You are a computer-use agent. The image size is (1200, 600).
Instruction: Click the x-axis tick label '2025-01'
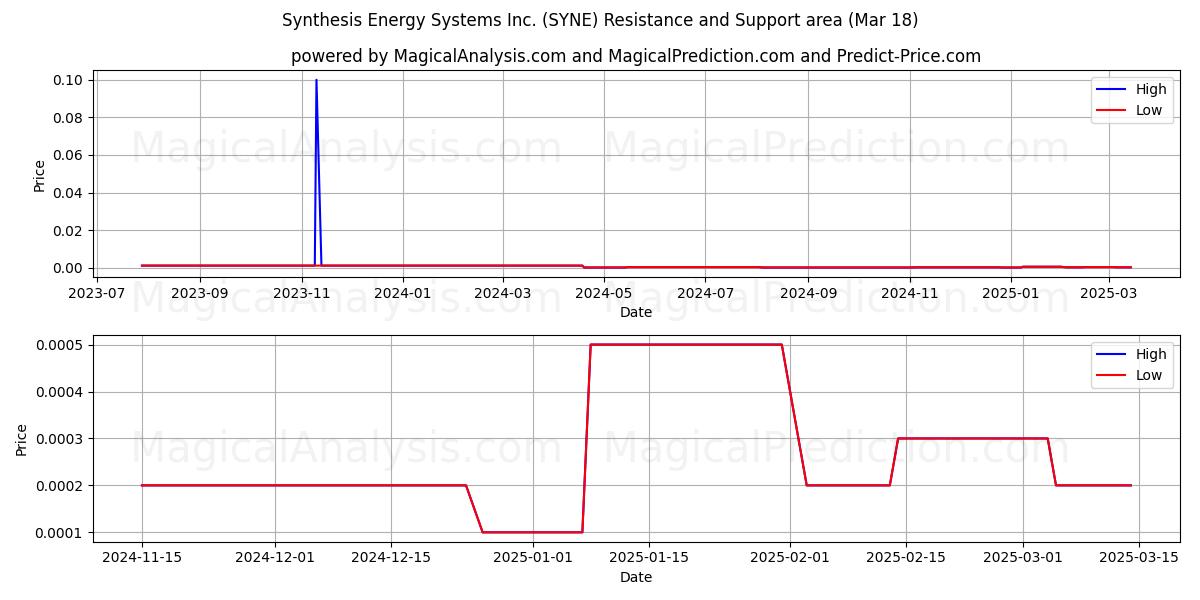(1011, 293)
